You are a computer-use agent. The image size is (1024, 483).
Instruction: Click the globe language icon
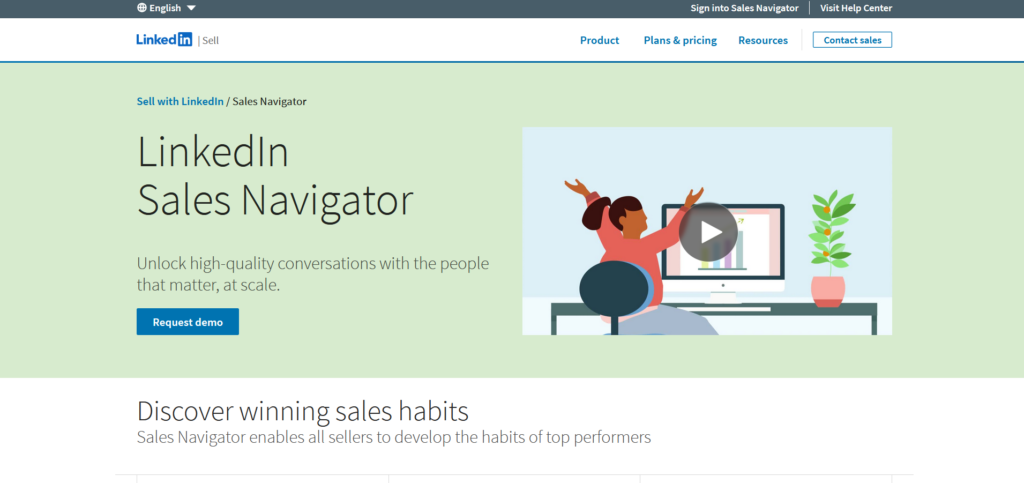(x=142, y=8)
